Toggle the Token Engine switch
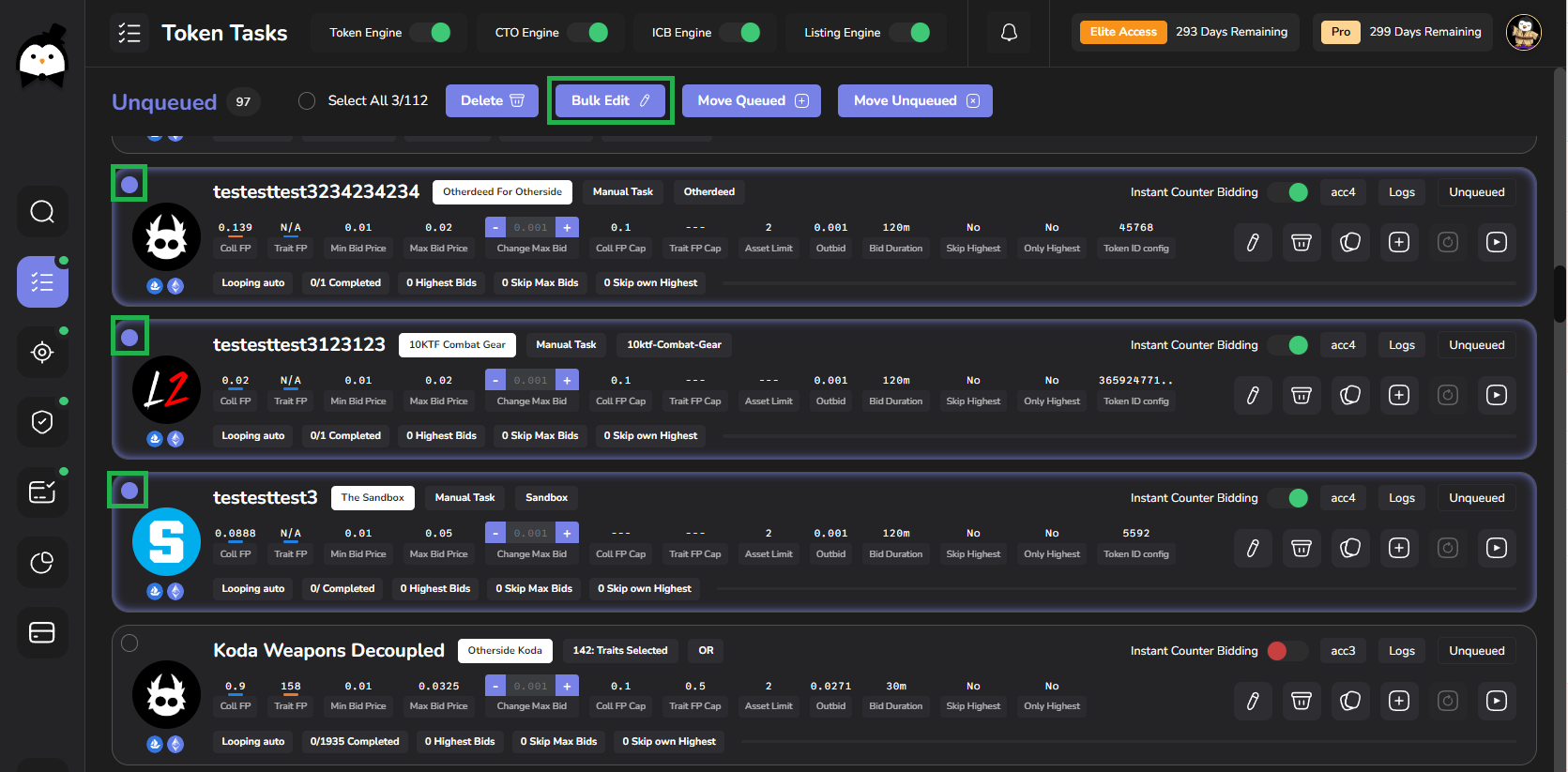Screen dimensions: 1568x772 tap(432, 33)
